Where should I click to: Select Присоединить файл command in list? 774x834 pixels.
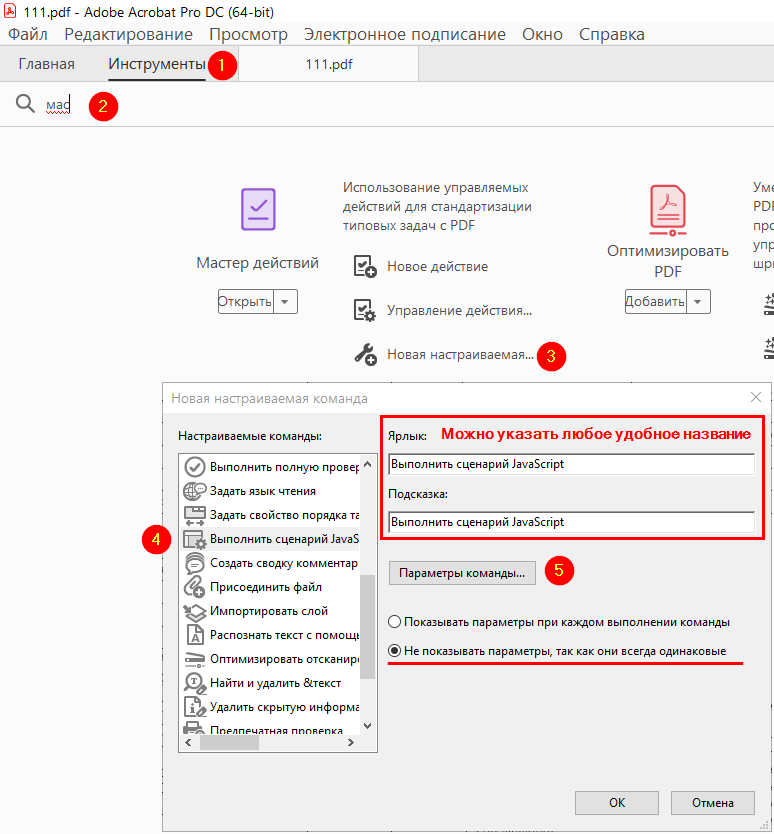point(268,587)
